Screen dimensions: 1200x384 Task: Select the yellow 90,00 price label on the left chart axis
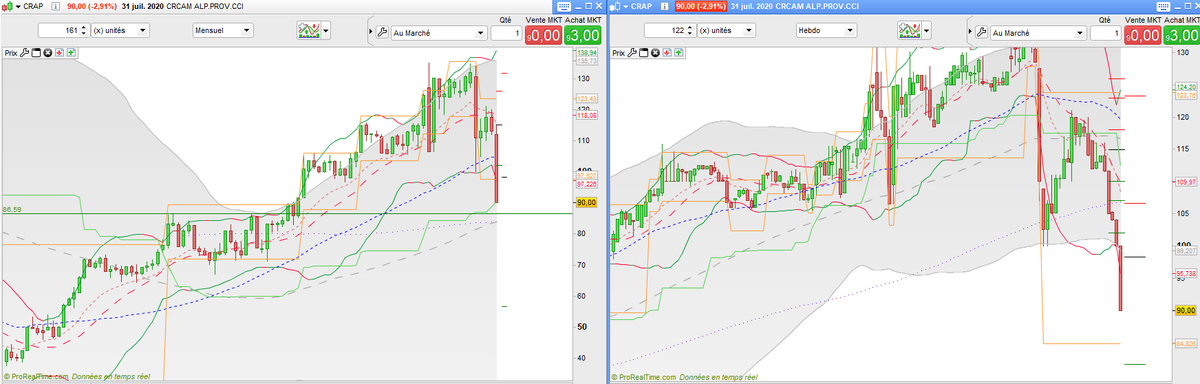(587, 202)
